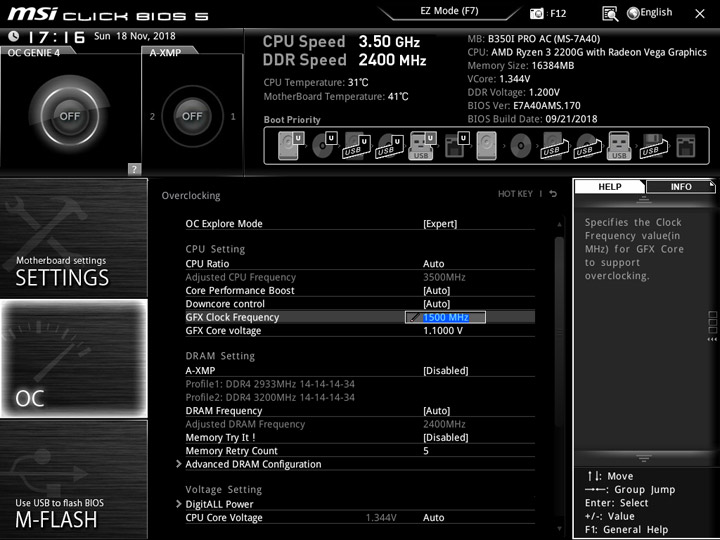Viewport: 720px width, 540px height.
Task: Click the F12 screenshot camera icon
Action: click(536, 13)
